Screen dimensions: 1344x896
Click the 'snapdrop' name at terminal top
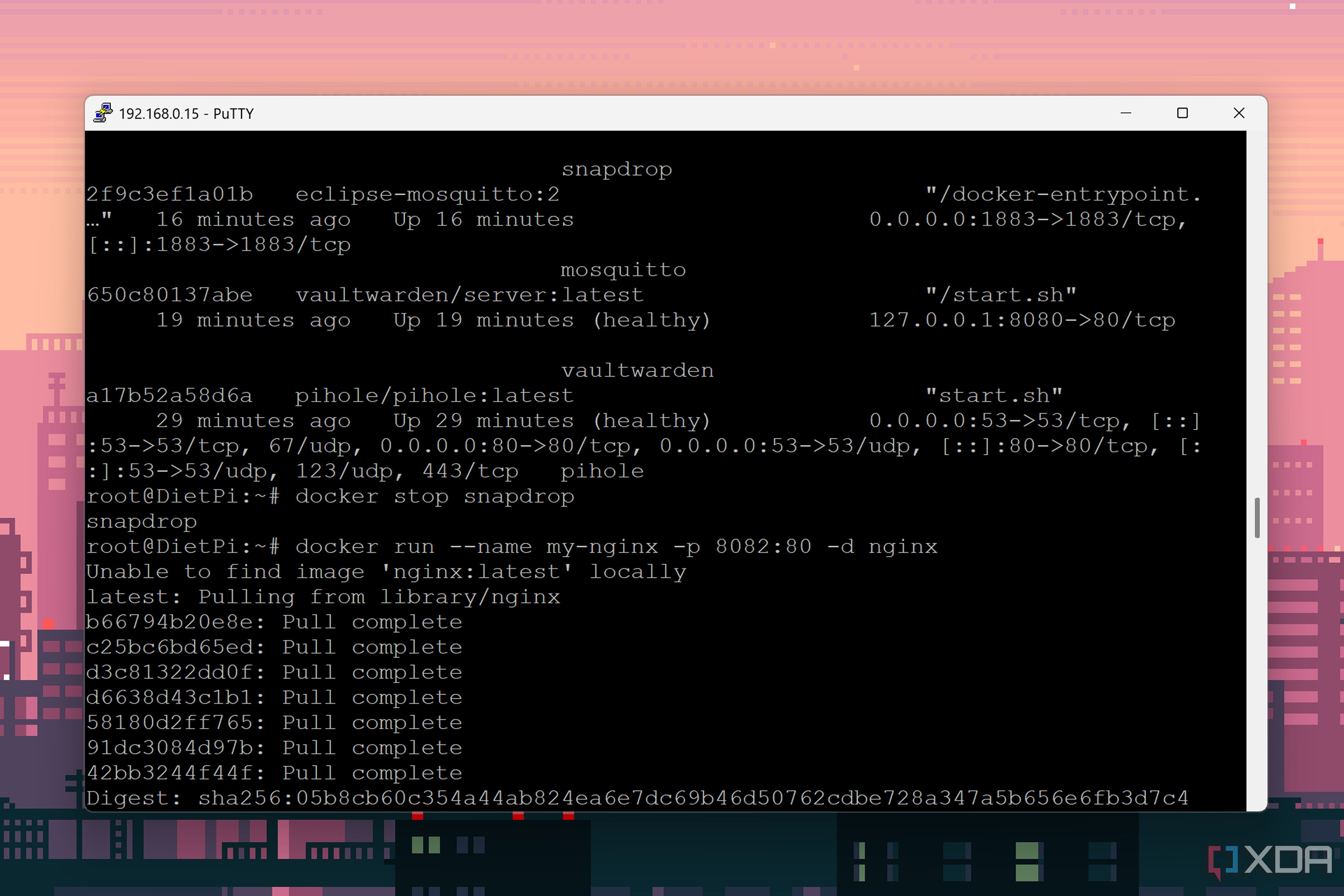617,169
